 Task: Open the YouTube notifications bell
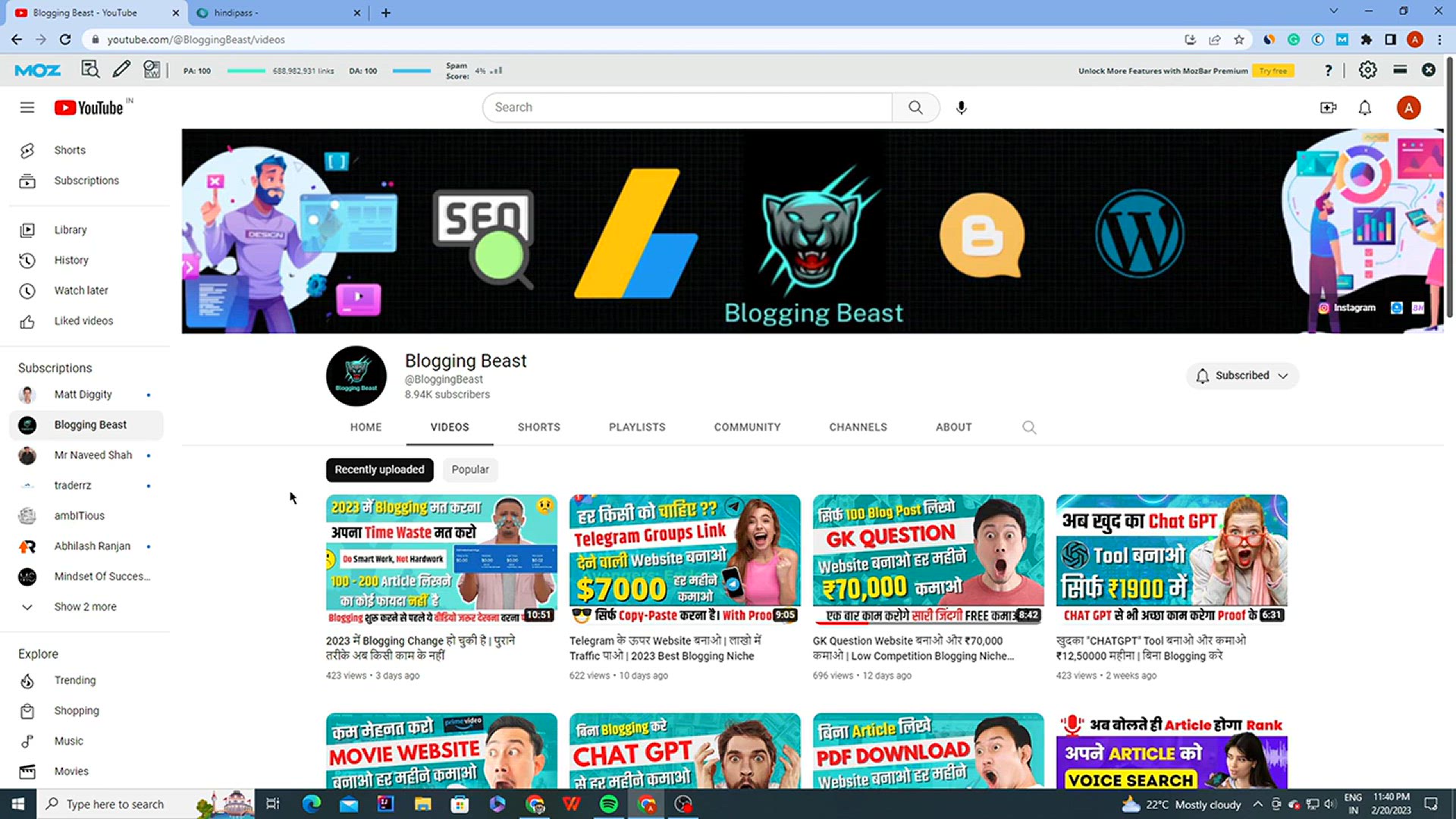click(x=1364, y=108)
